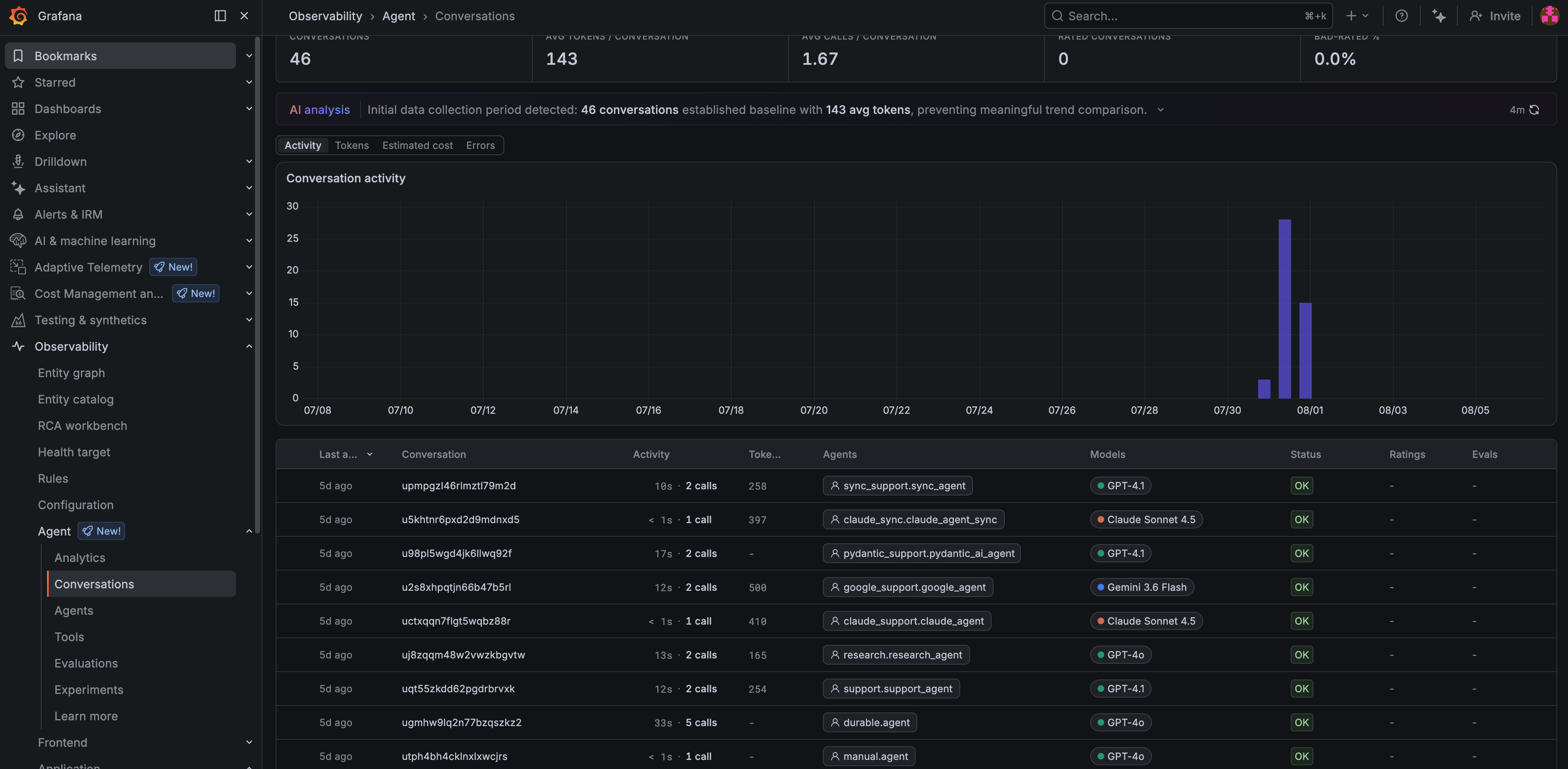This screenshot has height=769, width=1568.
Task: Collapse the Observability section chevron
Action: tap(249, 346)
